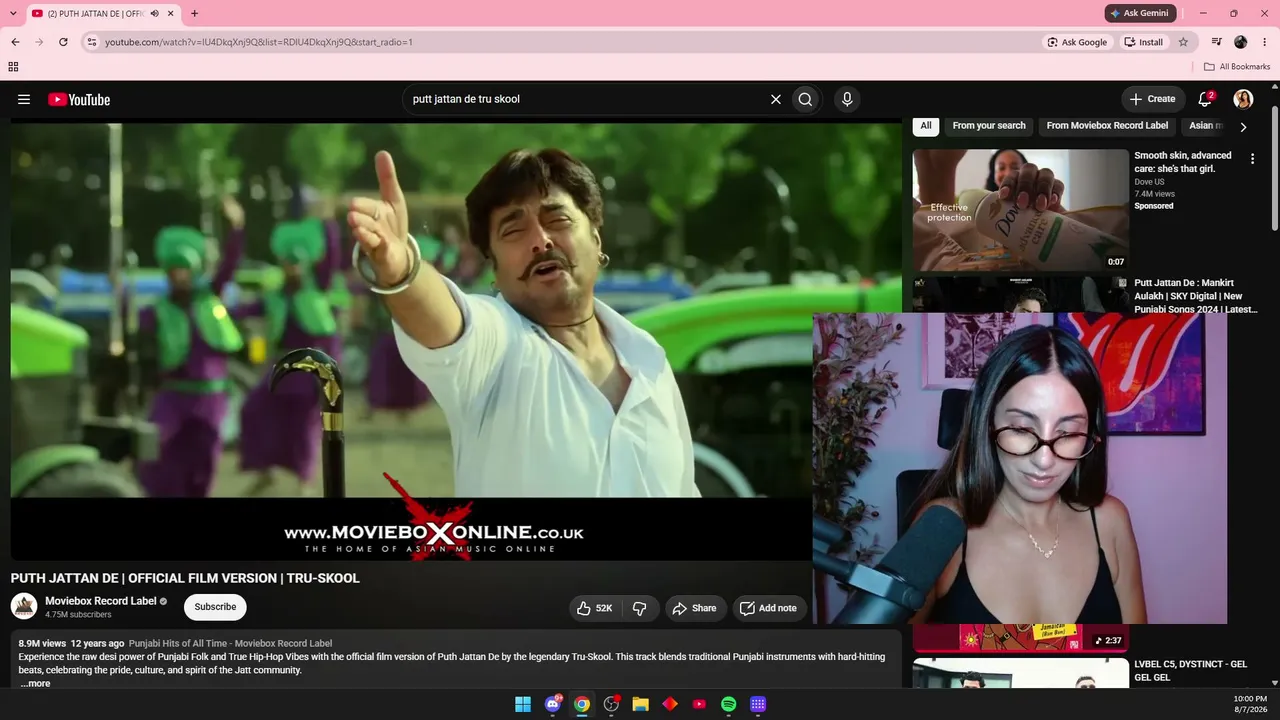Viewport: 1280px width, 720px height.
Task: Open the YouTube guide hamburger menu
Action: click(24, 99)
